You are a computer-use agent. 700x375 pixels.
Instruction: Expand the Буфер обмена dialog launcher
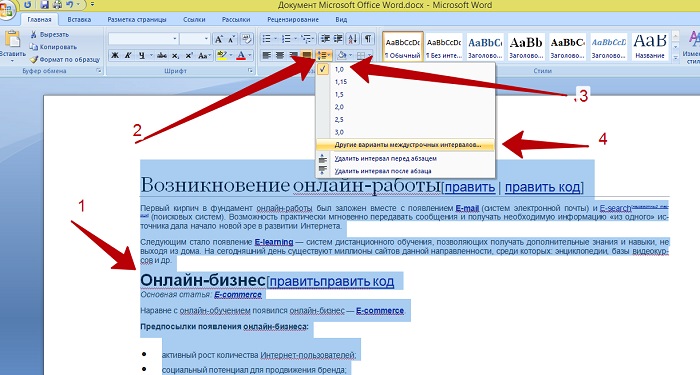(x=99, y=71)
